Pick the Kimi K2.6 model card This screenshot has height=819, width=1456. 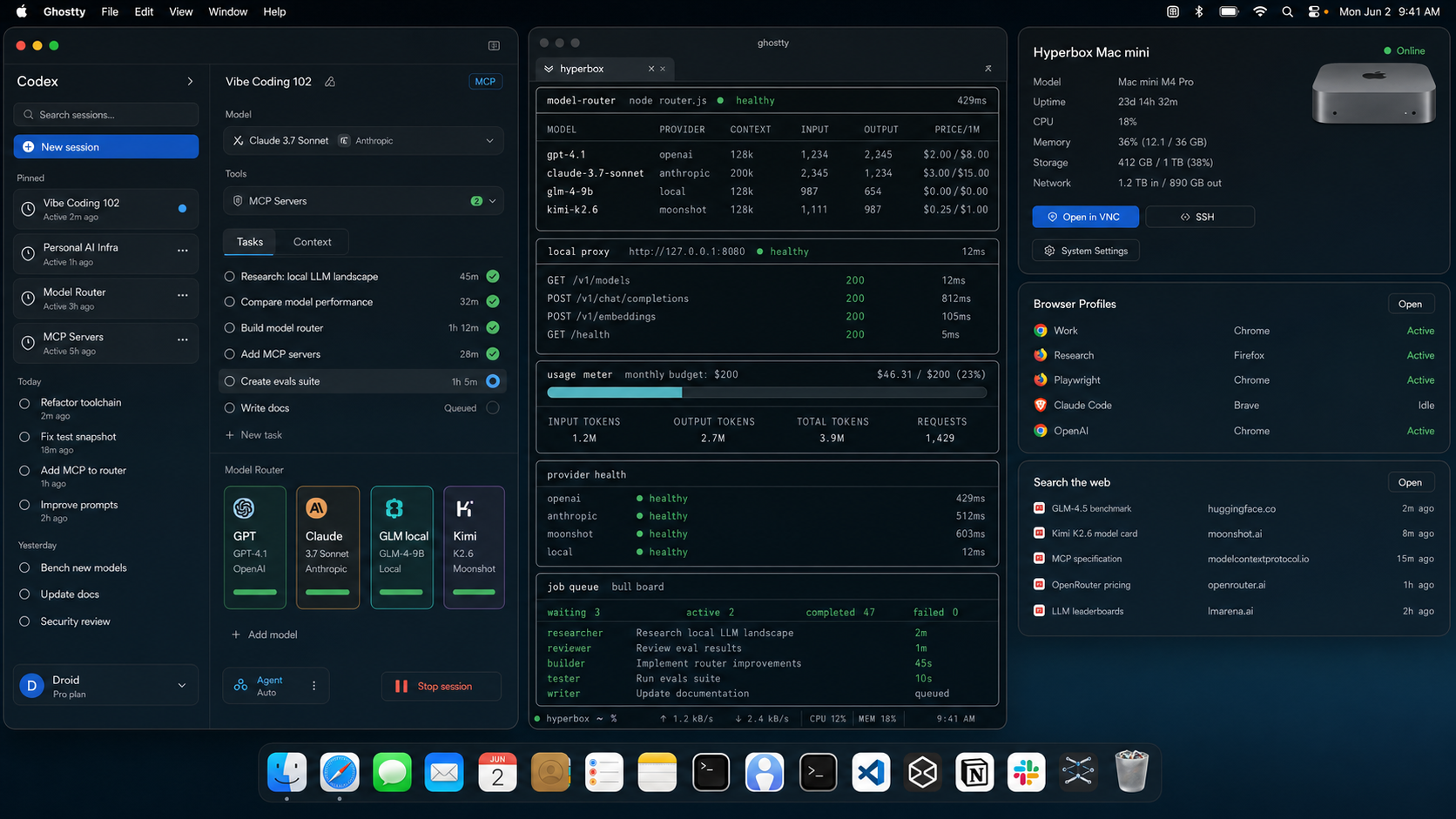pyautogui.click(x=474, y=547)
